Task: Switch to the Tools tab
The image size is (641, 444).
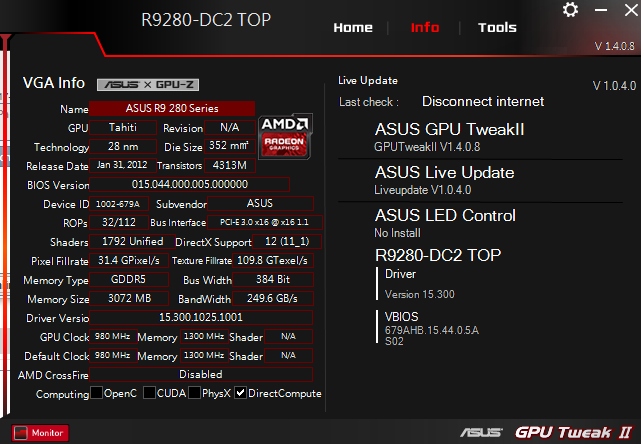Action: [x=497, y=27]
